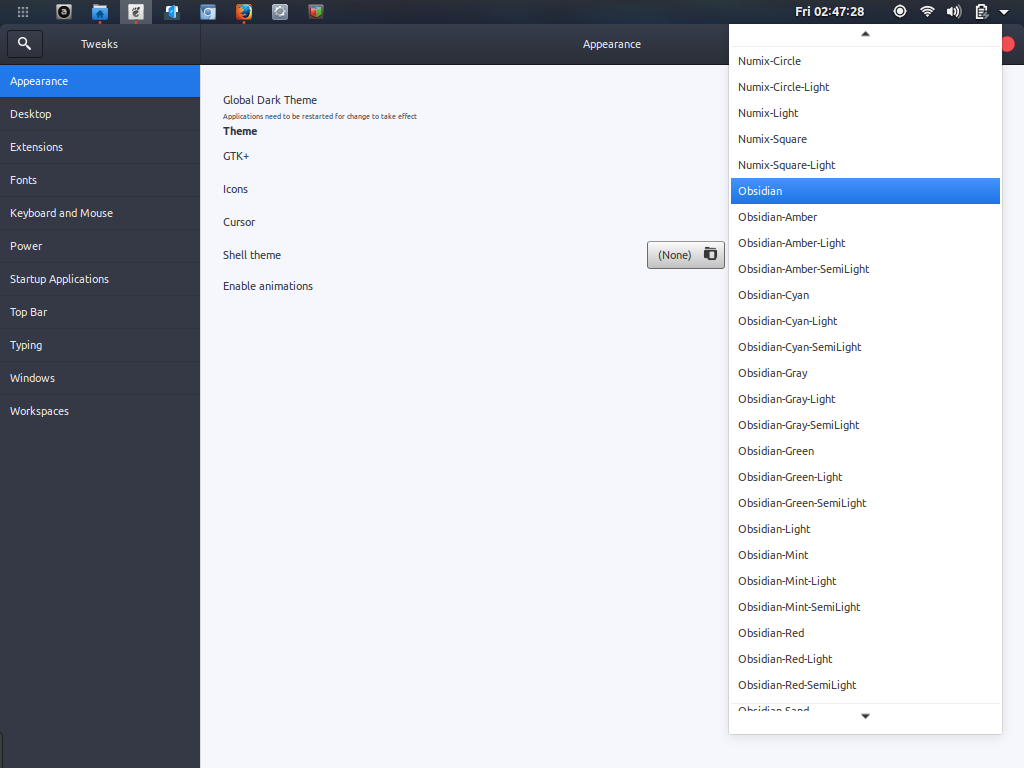
Task: Select the Obsidian-Mint option
Action: [x=865, y=555]
